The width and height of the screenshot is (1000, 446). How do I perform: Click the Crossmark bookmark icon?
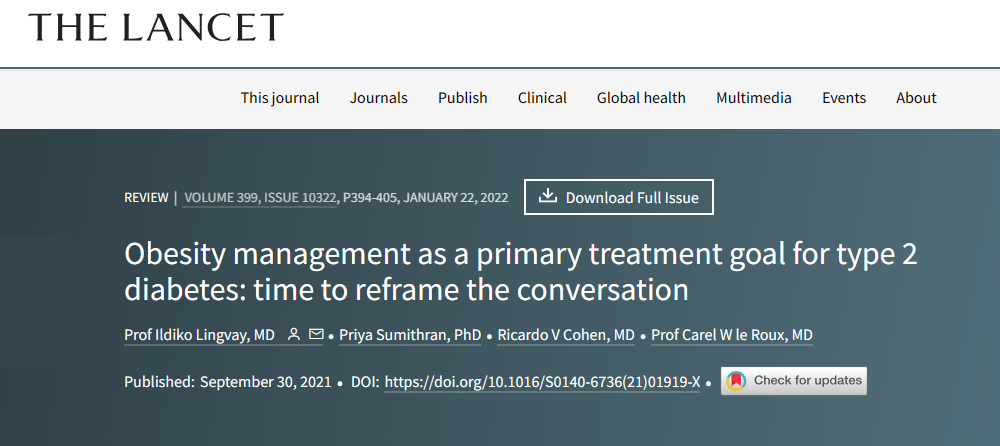point(736,381)
